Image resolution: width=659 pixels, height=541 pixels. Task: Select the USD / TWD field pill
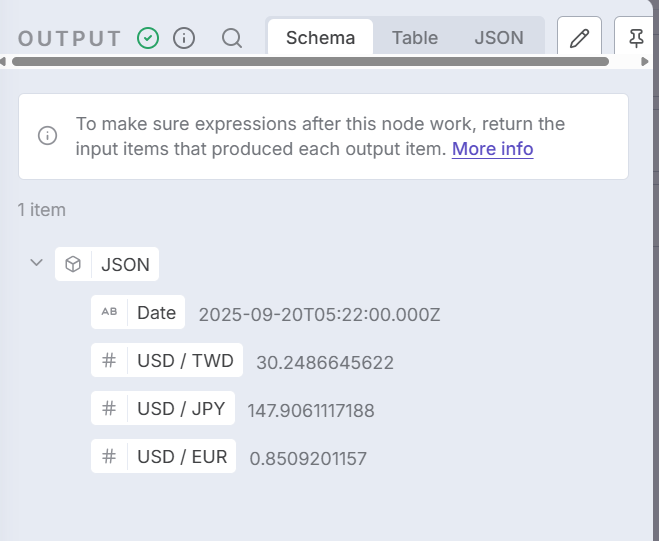tap(185, 361)
